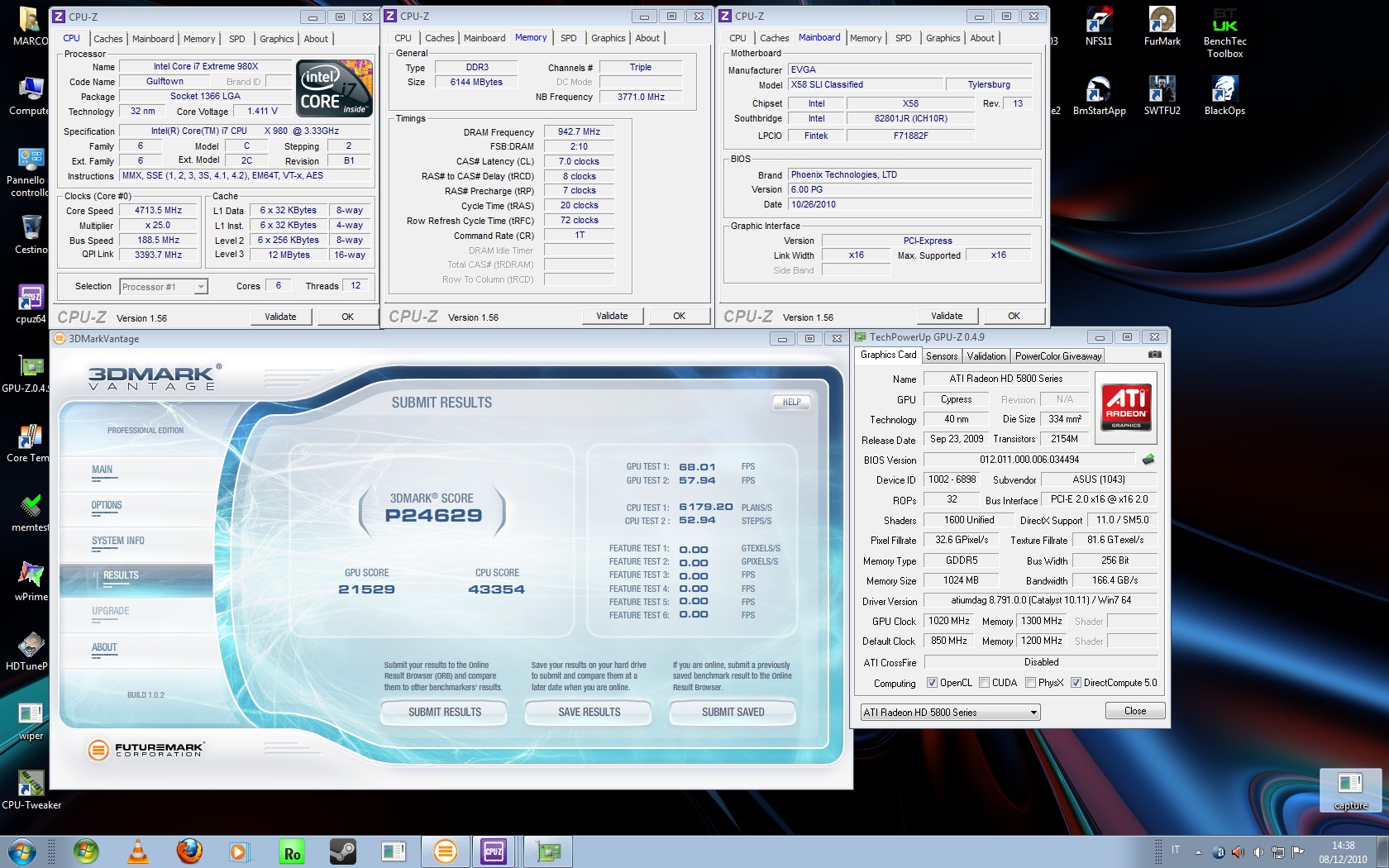
Task: Toggle DirectCompute 5.0 checkbox
Action: tap(1076, 683)
